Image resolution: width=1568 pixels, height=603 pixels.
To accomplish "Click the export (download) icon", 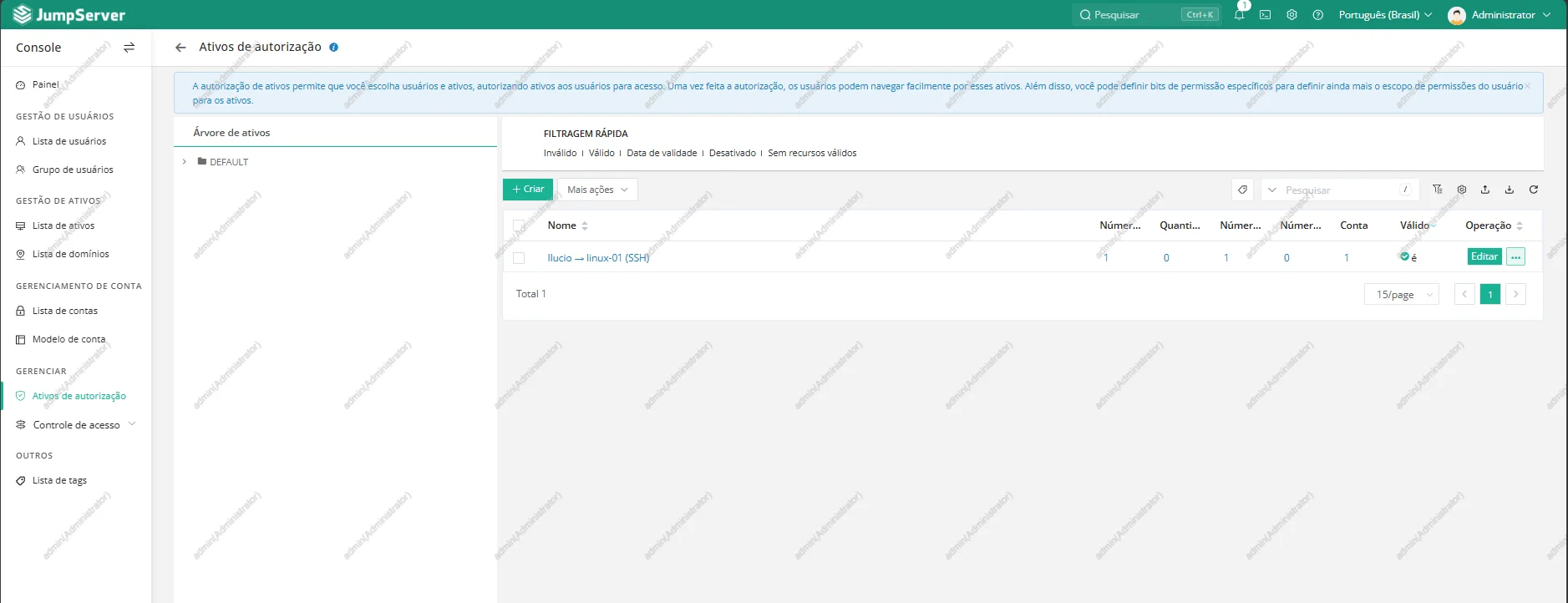I will pos(1510,190).
